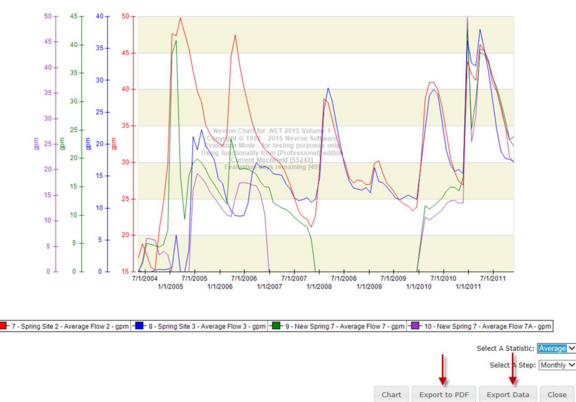Click the red Spring Site 2 legend swatch

click(3, 326)
